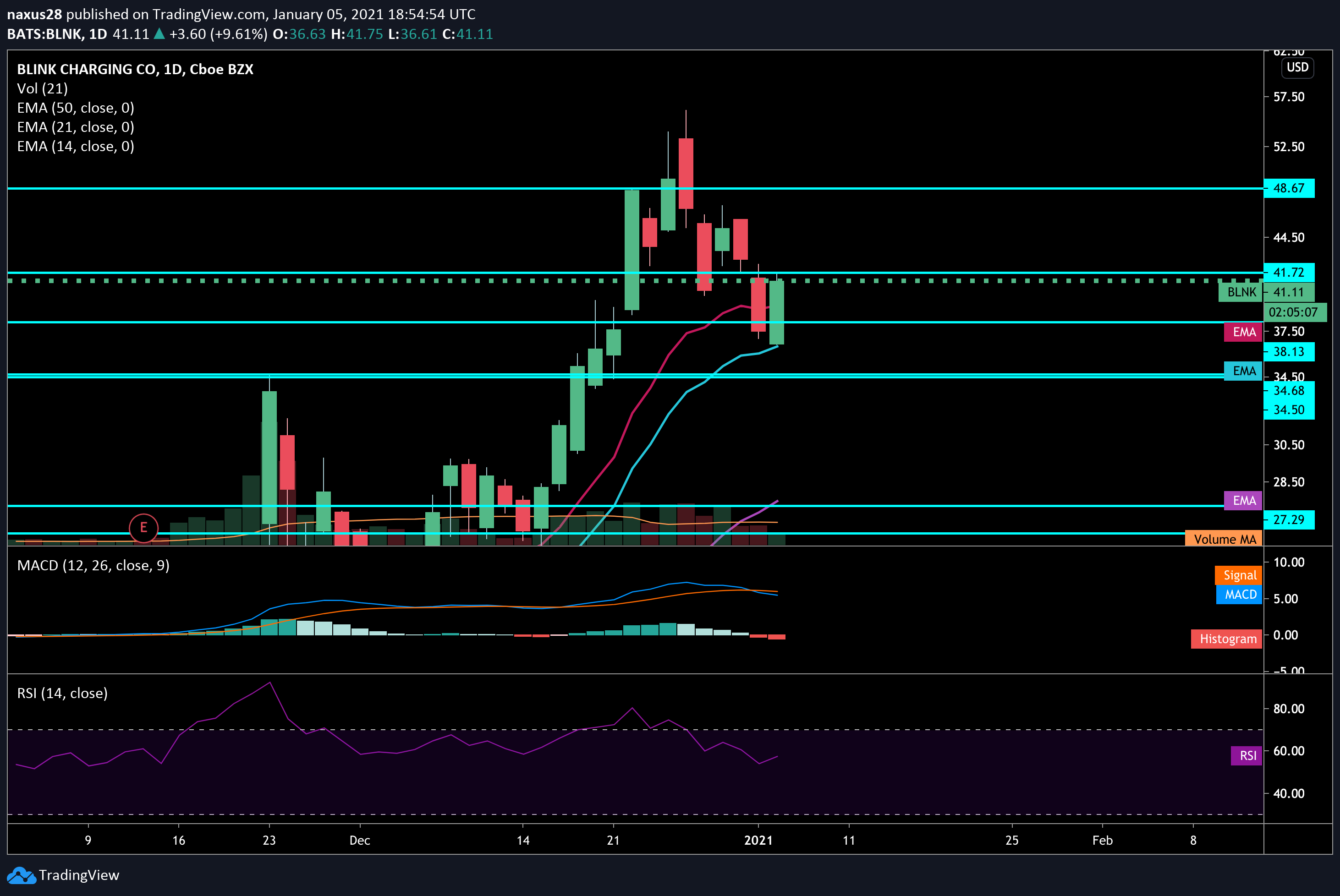
Task: Click the 10.00 MACD axis label
Action: pos(1289,562)
